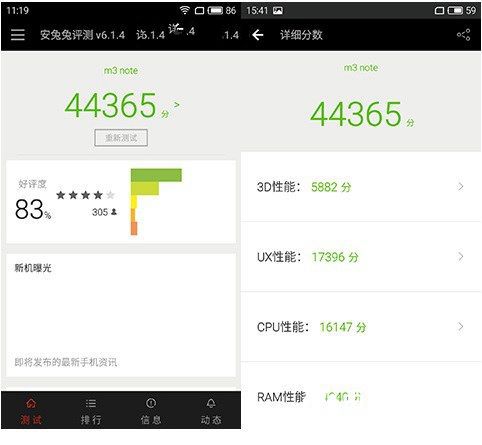Tap the m3 note label on left screen
482x445 pixels.
coord(121,71)
